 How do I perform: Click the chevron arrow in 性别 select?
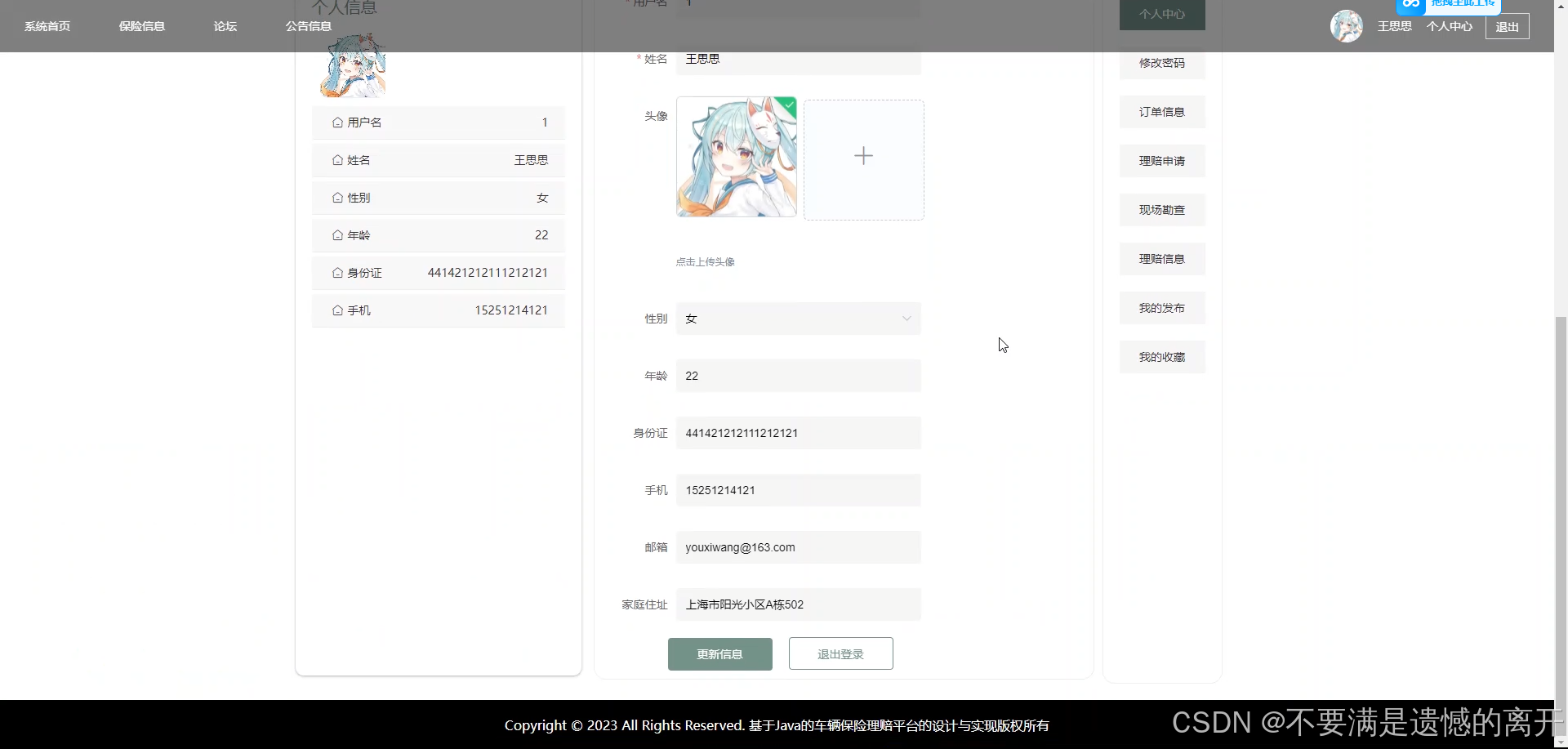[x=906, y=319]
